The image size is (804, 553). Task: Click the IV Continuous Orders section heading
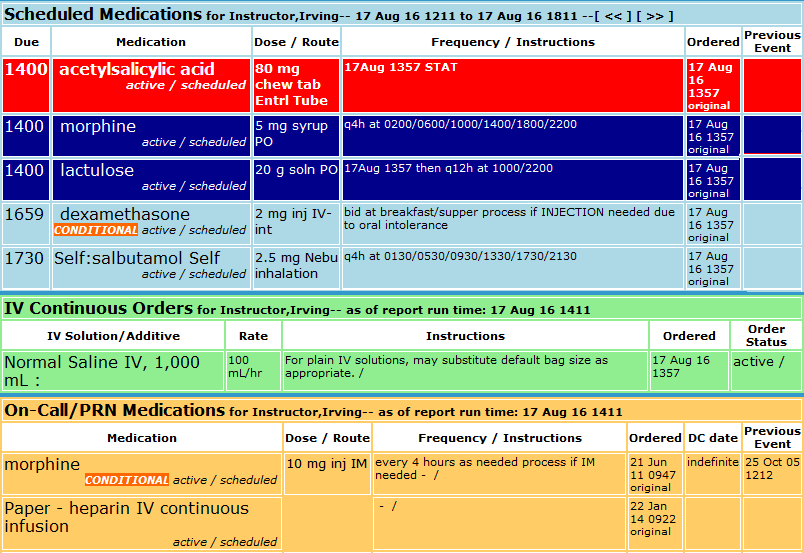point(98,308)
